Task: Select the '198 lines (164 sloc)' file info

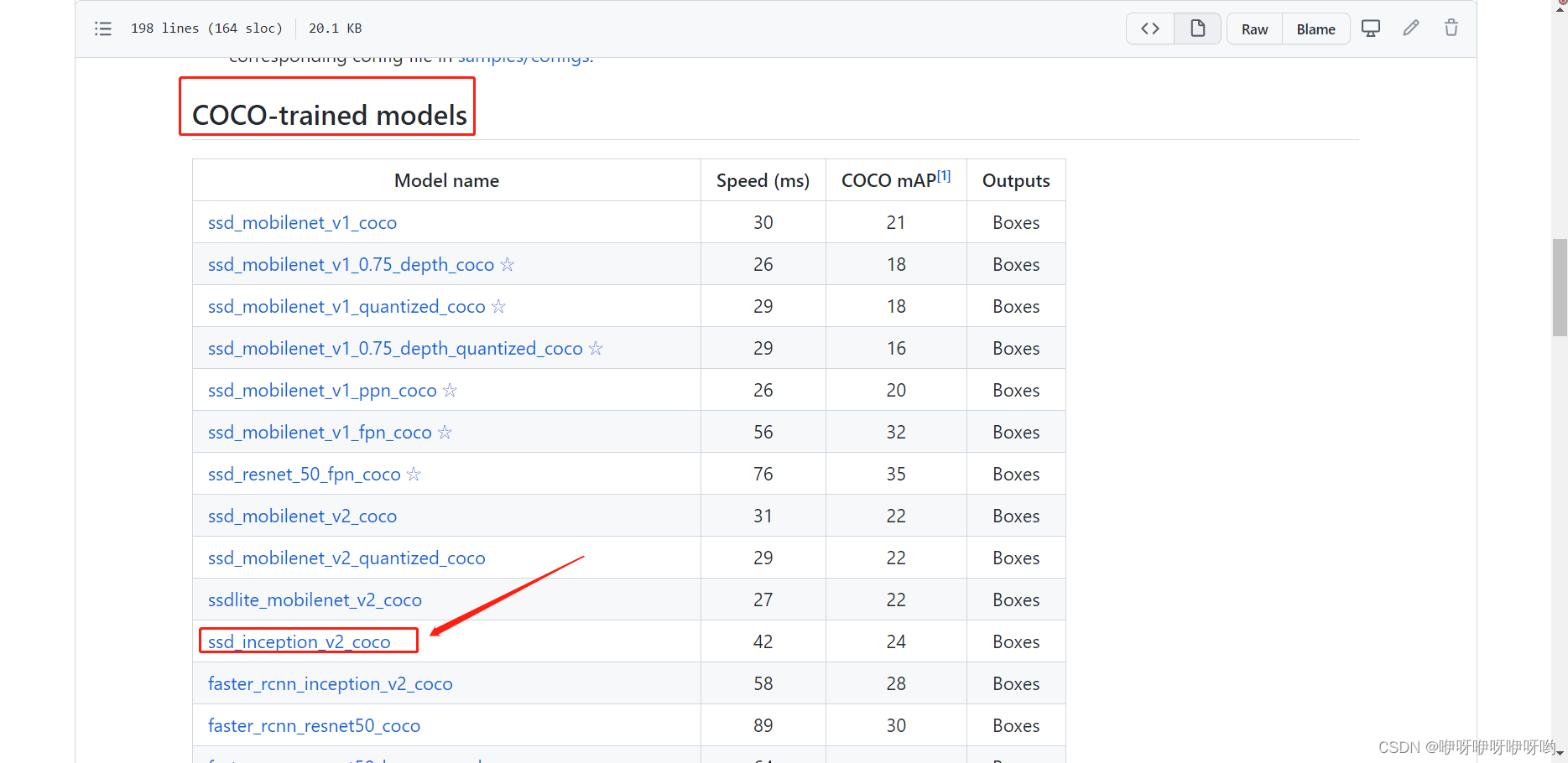Action: pos(206,29)
